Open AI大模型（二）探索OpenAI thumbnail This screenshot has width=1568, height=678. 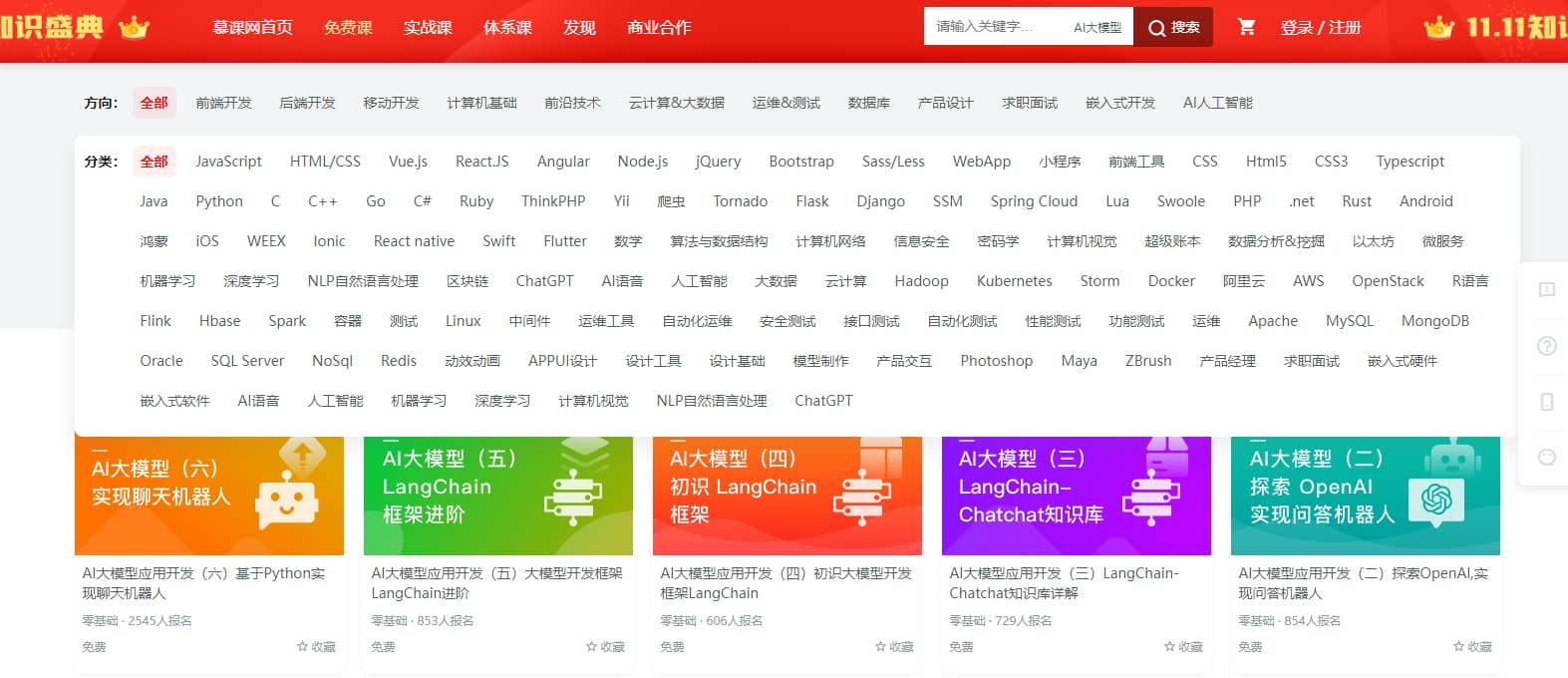(x=1366, y=496)
